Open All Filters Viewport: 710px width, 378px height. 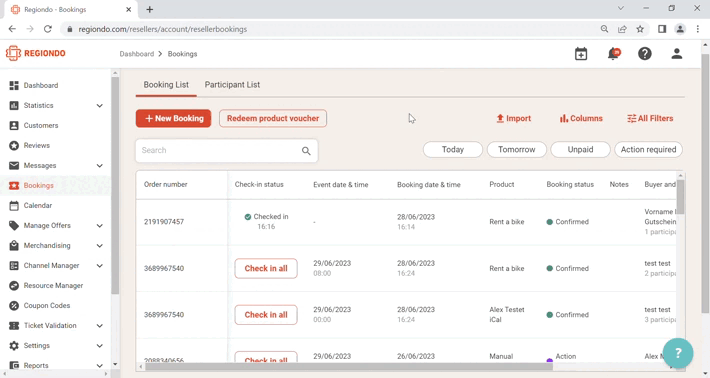click(x=650, y=118)
